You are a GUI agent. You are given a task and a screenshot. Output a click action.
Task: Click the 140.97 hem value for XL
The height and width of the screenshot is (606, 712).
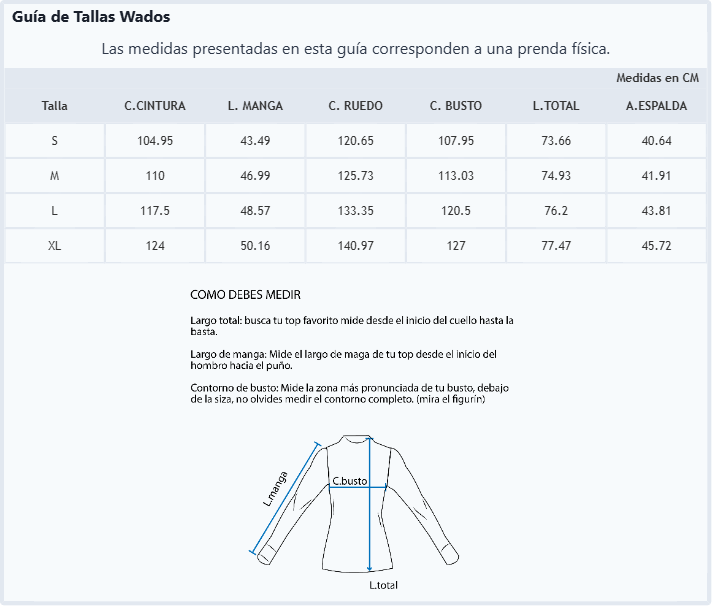click(356, 246)
